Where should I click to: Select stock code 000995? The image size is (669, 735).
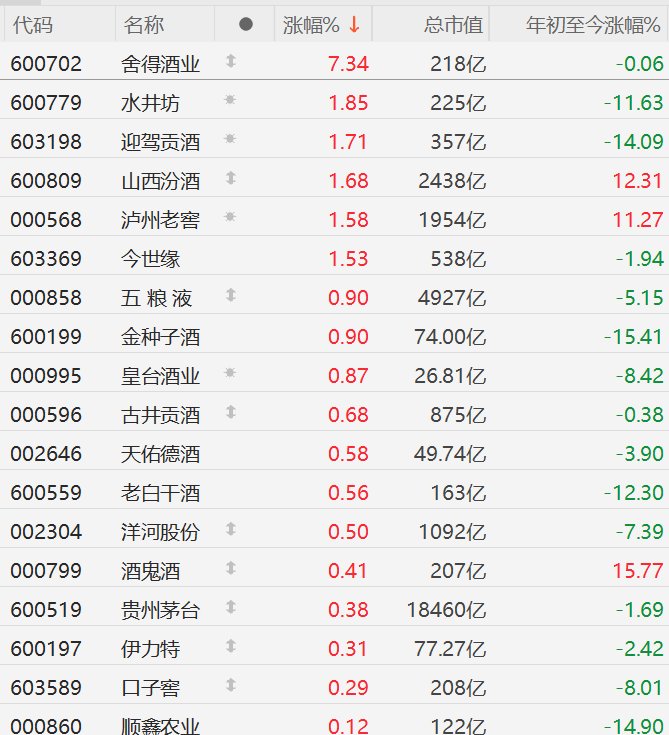46,375
